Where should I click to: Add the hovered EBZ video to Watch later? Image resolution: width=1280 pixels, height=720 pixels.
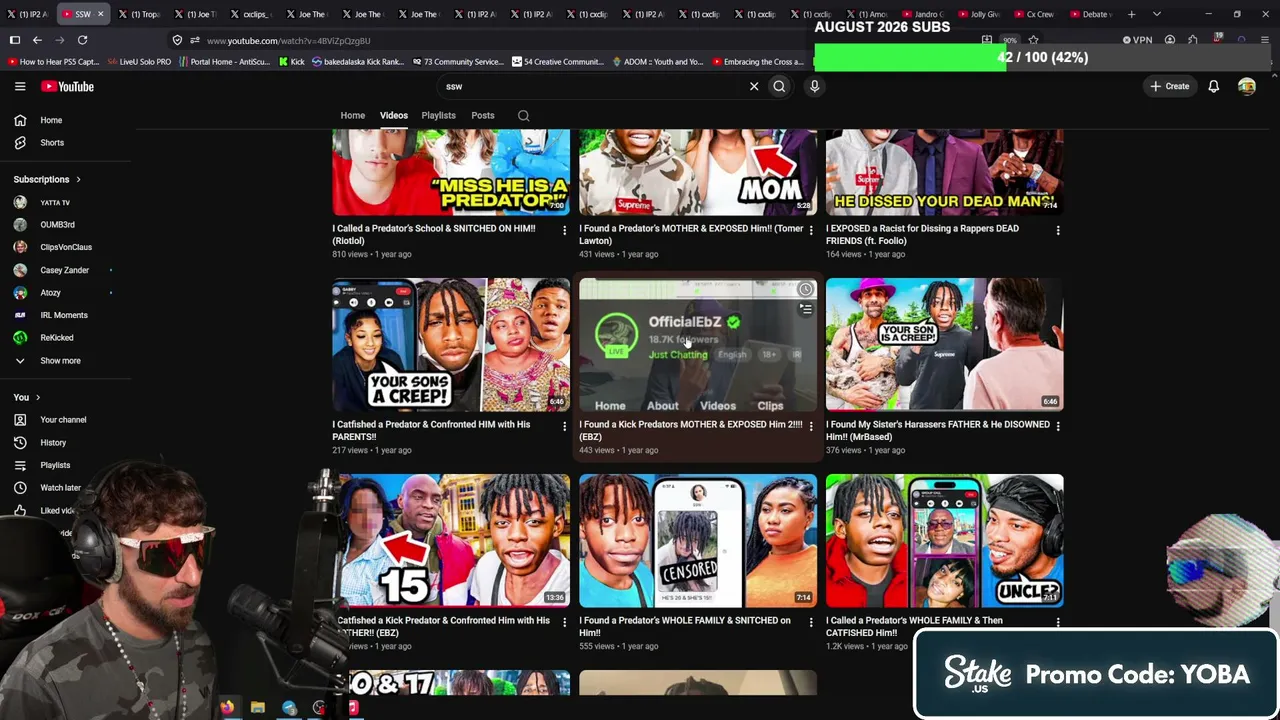805,290
